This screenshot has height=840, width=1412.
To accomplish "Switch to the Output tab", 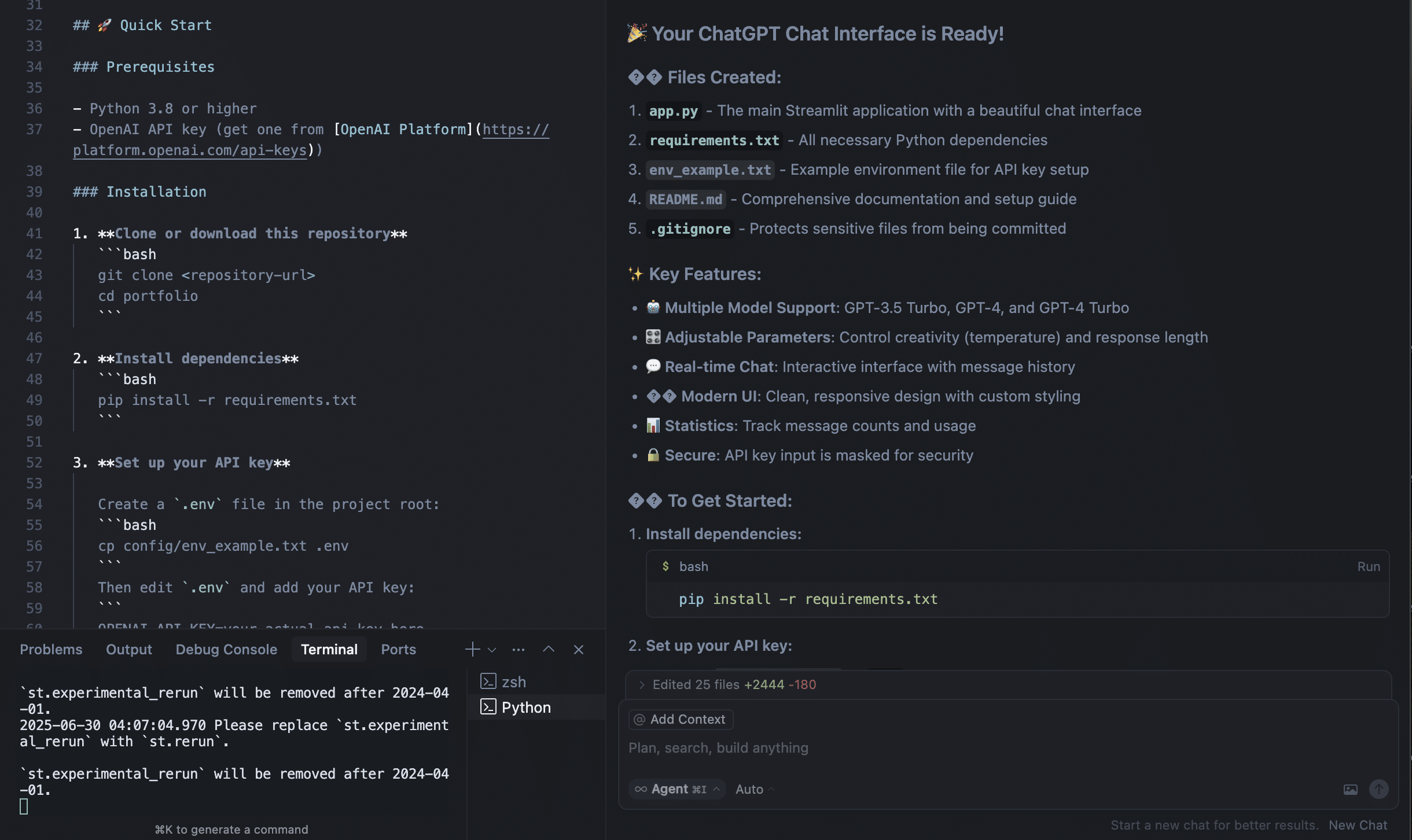I will pos(129,649).
